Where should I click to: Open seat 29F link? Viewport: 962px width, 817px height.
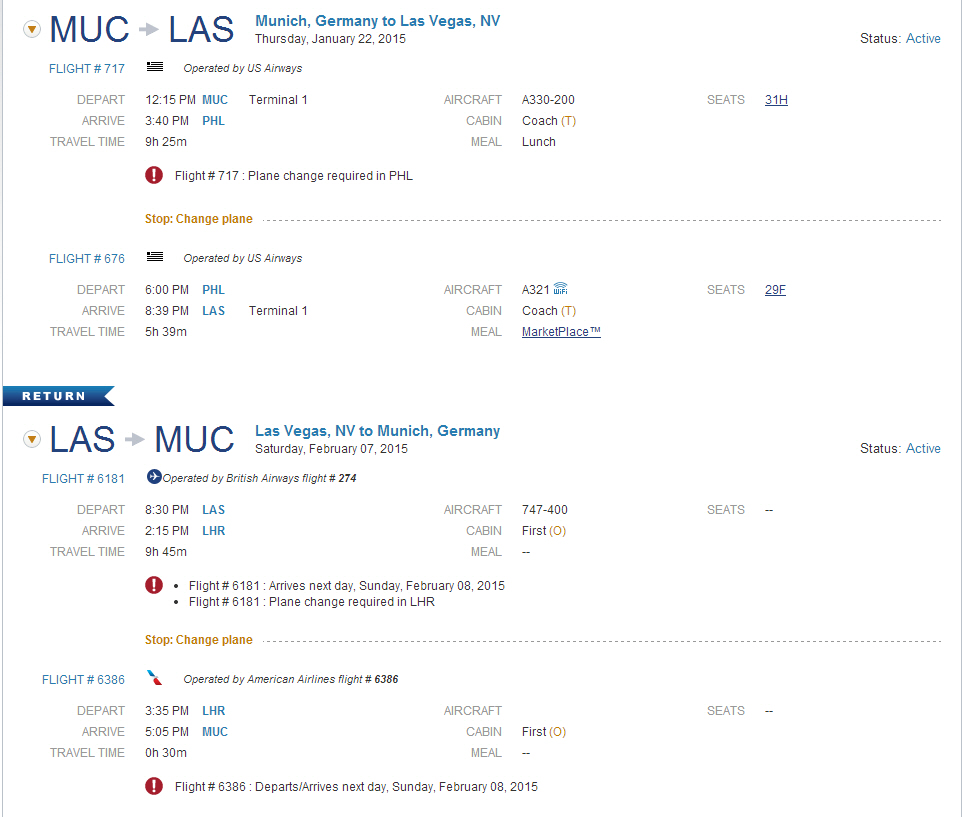(x=775, y=290)
